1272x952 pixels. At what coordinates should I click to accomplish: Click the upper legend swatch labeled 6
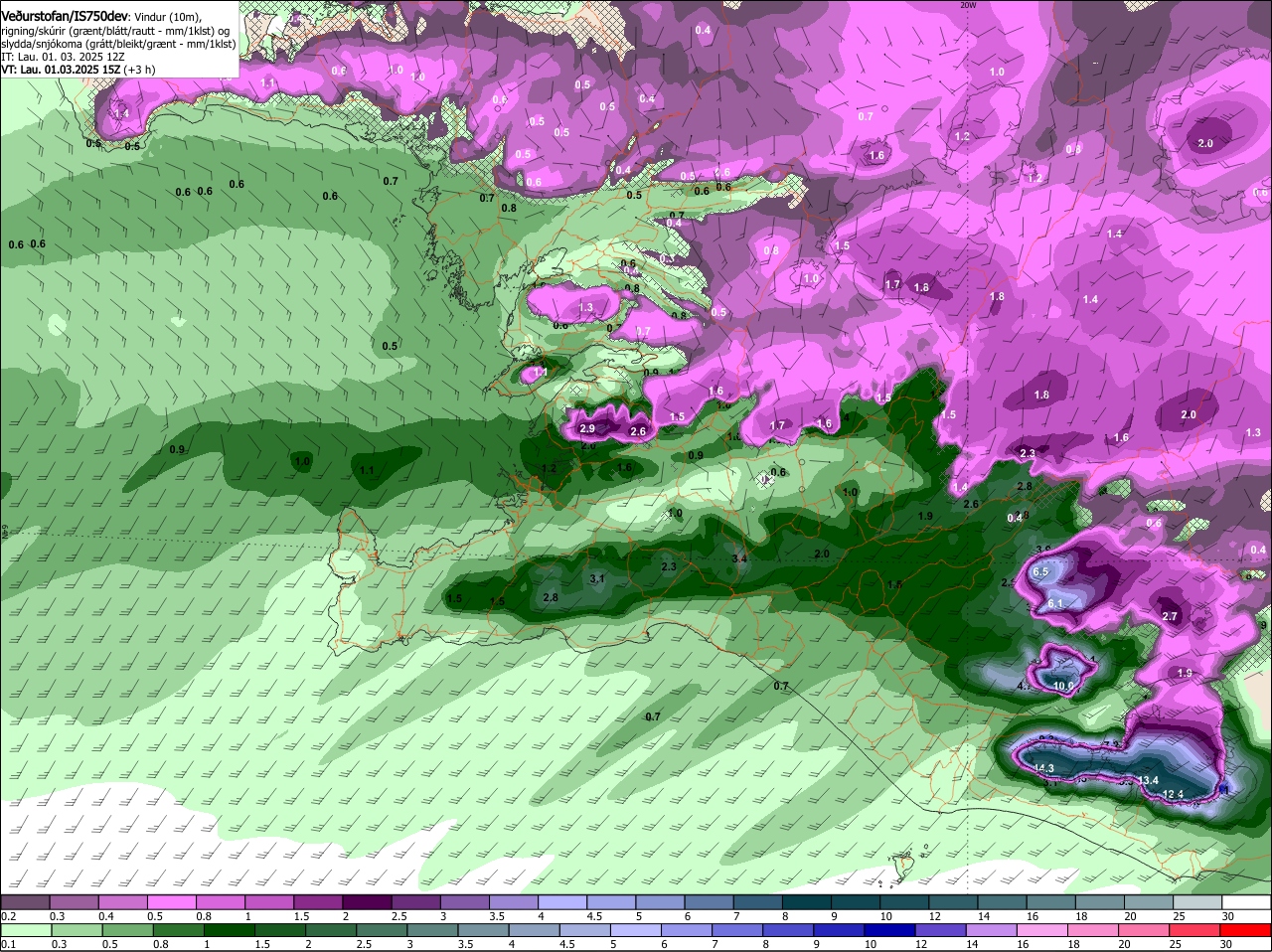[x=710, y=901]
